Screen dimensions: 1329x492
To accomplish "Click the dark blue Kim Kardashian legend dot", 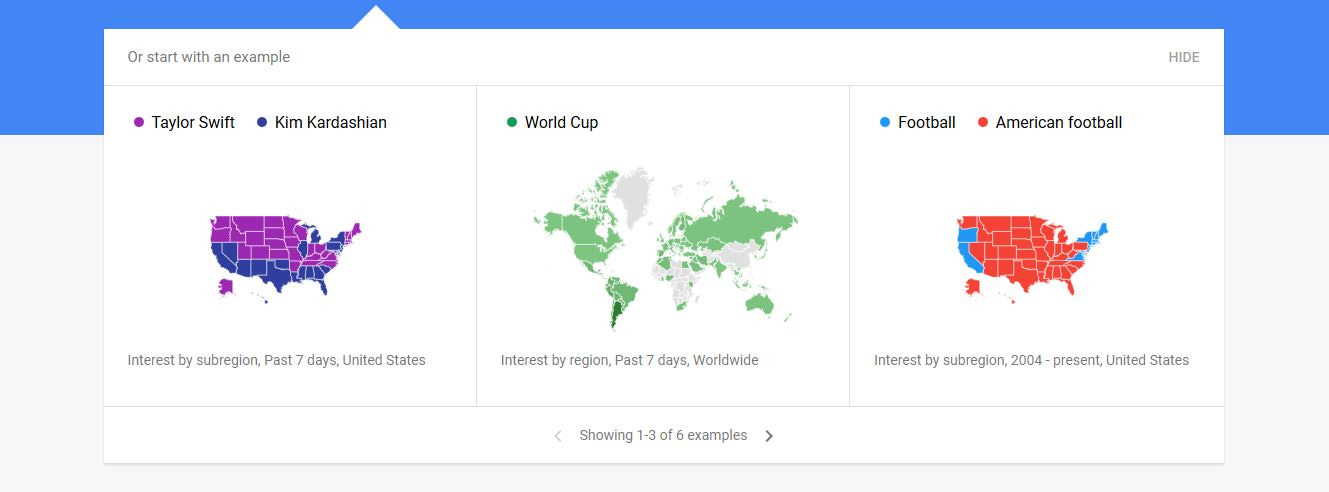I will [x=262, y=122].
